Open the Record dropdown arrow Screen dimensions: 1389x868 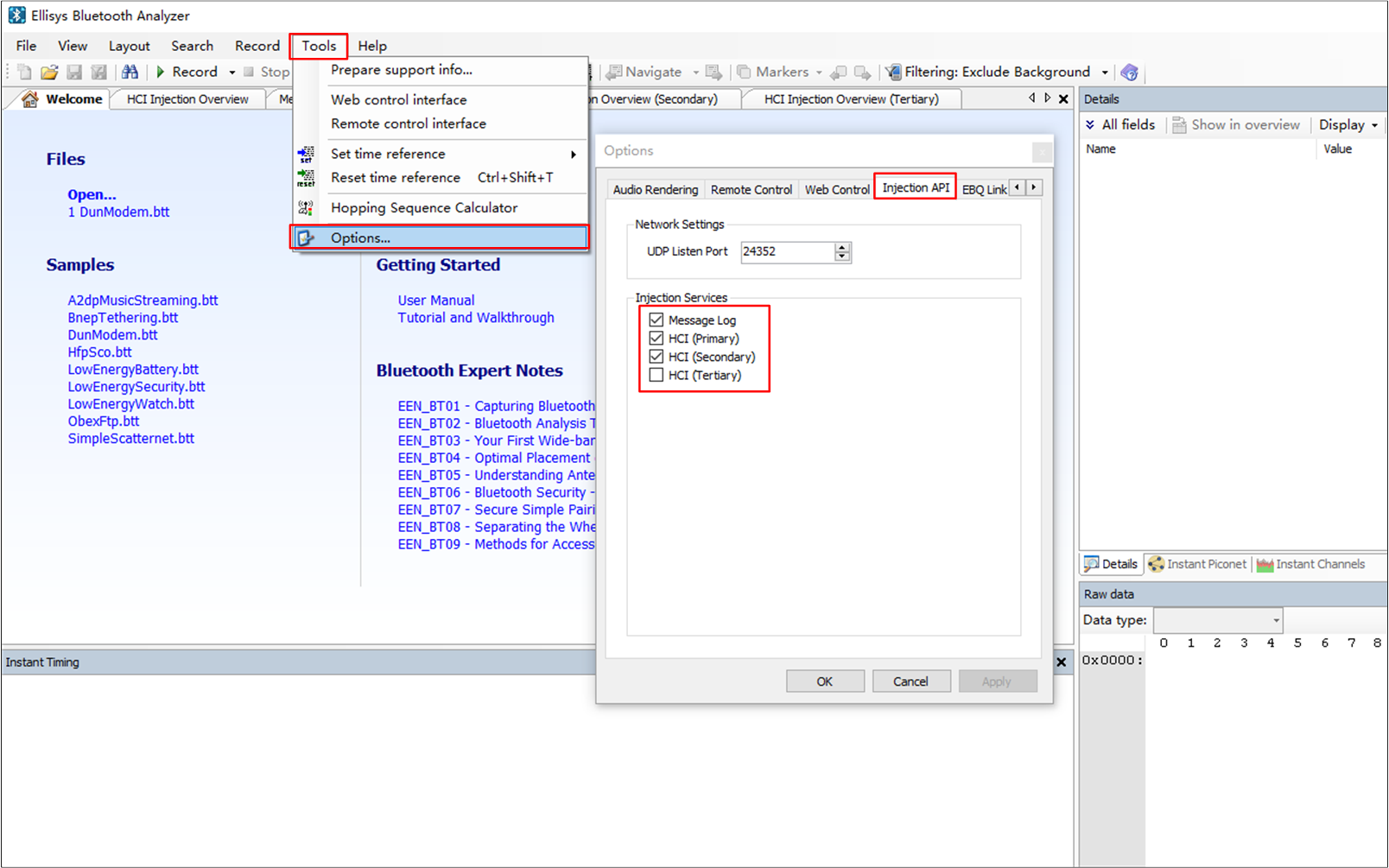point(231,73)
